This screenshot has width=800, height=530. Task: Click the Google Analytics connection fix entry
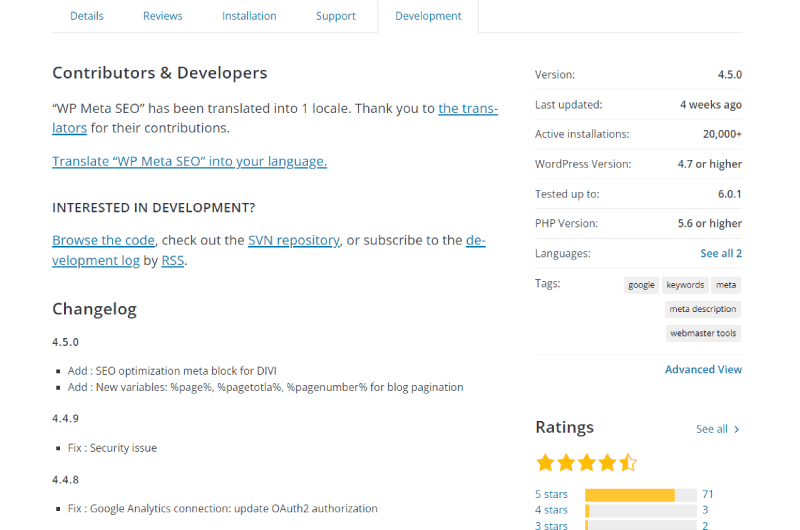pos(222,509)
